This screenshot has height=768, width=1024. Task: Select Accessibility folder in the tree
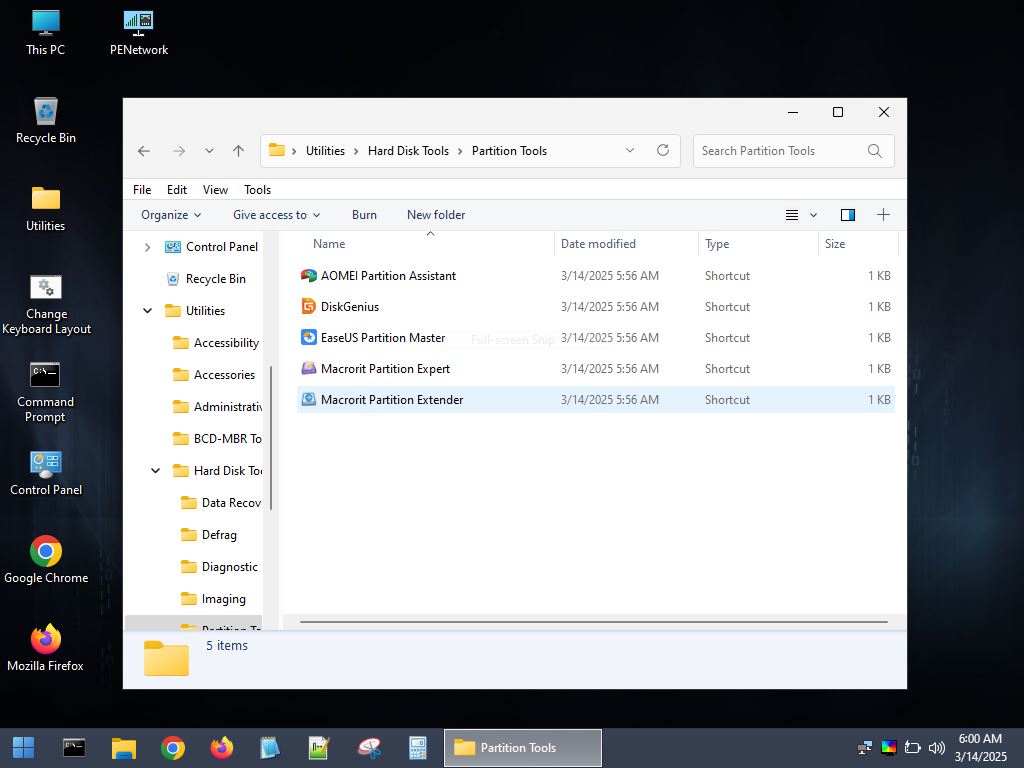tap(216, 343)
